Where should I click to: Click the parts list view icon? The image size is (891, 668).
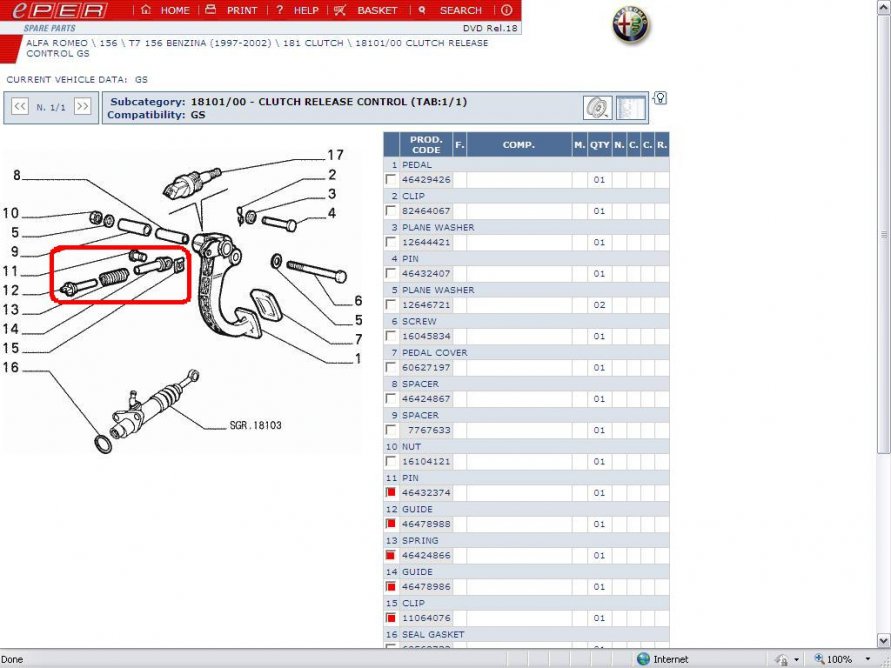click(x=630, y=107)
